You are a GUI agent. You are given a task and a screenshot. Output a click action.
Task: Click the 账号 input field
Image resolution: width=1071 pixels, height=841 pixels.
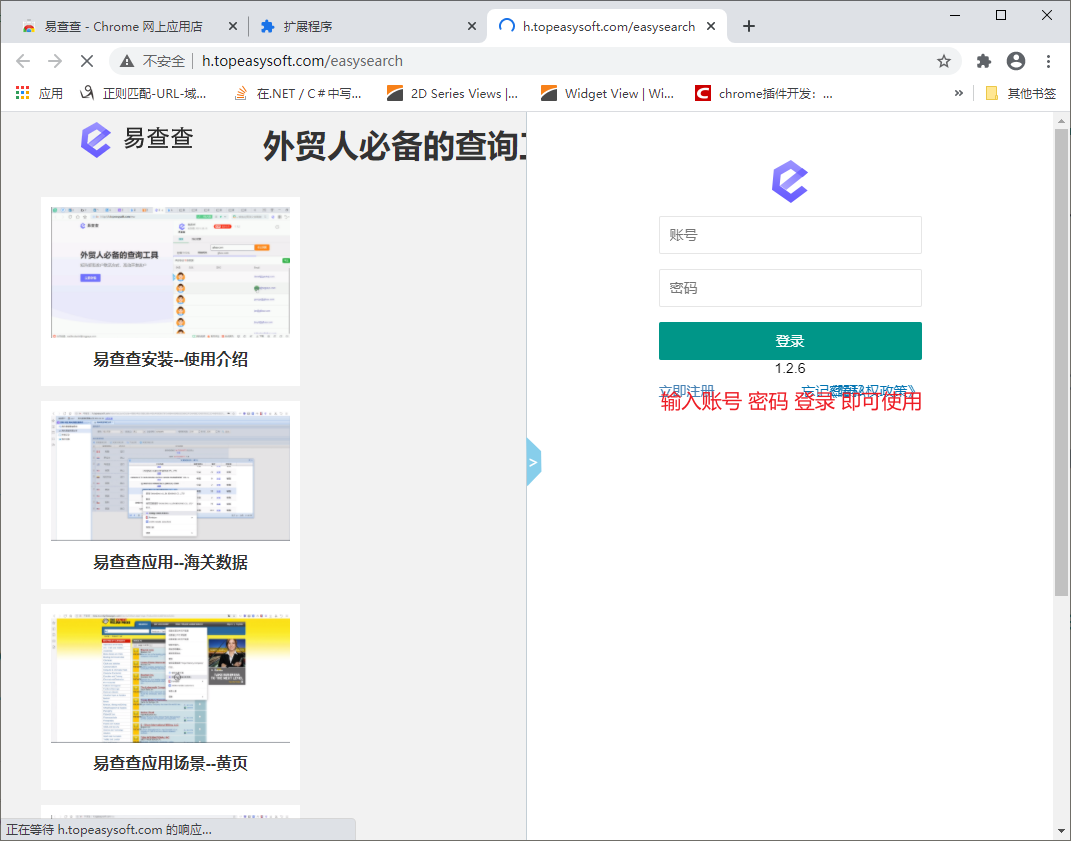click(x=790, y=235)
